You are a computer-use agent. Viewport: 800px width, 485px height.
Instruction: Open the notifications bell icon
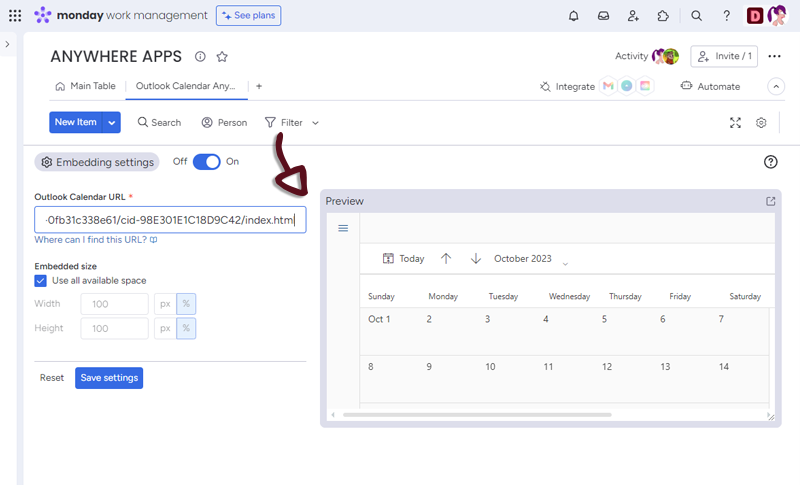click(x=573, y=16)
